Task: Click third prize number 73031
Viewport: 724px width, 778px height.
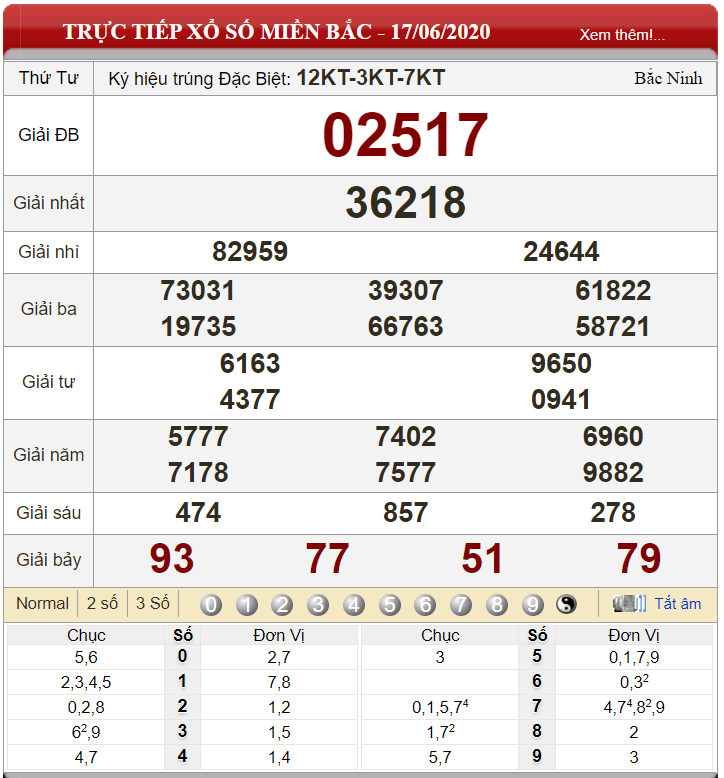Action: [197, 290]
